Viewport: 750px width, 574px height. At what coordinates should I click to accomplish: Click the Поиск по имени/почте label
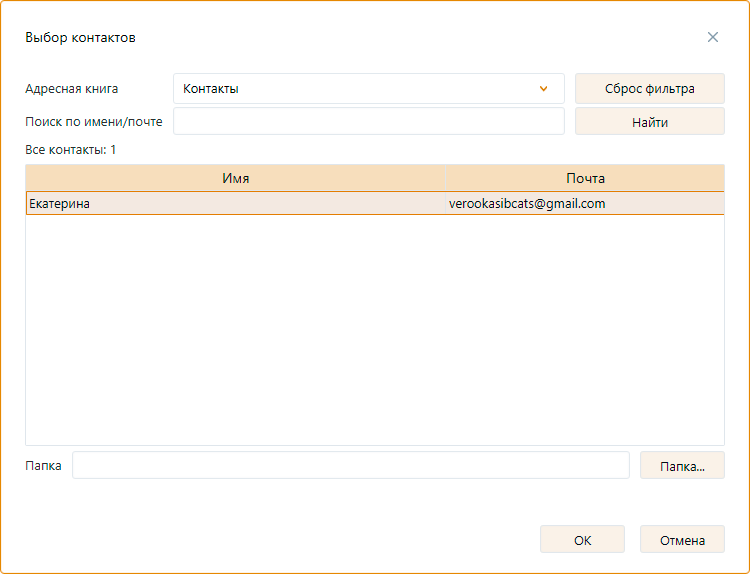(93, 122)
